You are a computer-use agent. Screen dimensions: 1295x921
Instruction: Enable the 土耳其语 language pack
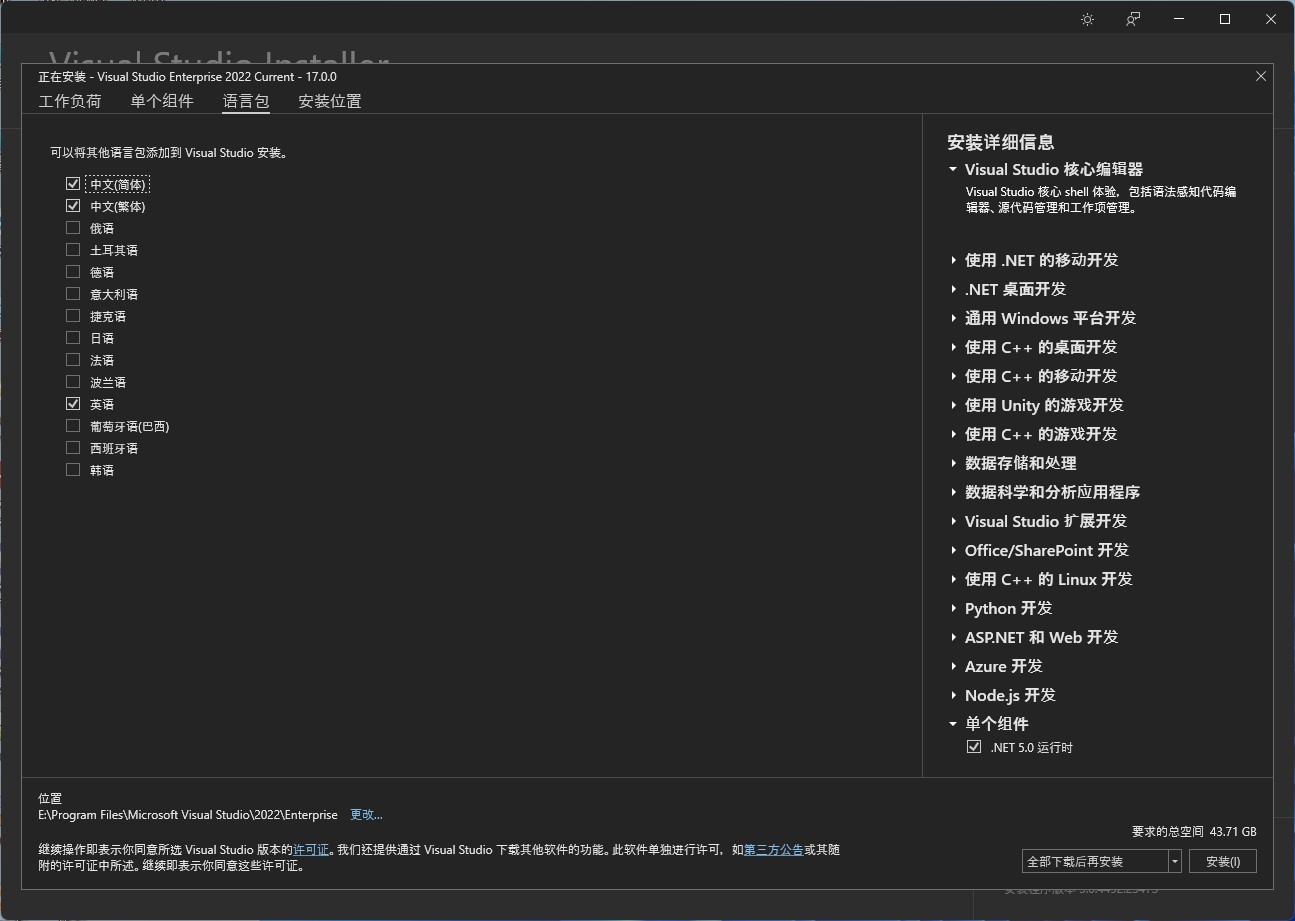73,250
